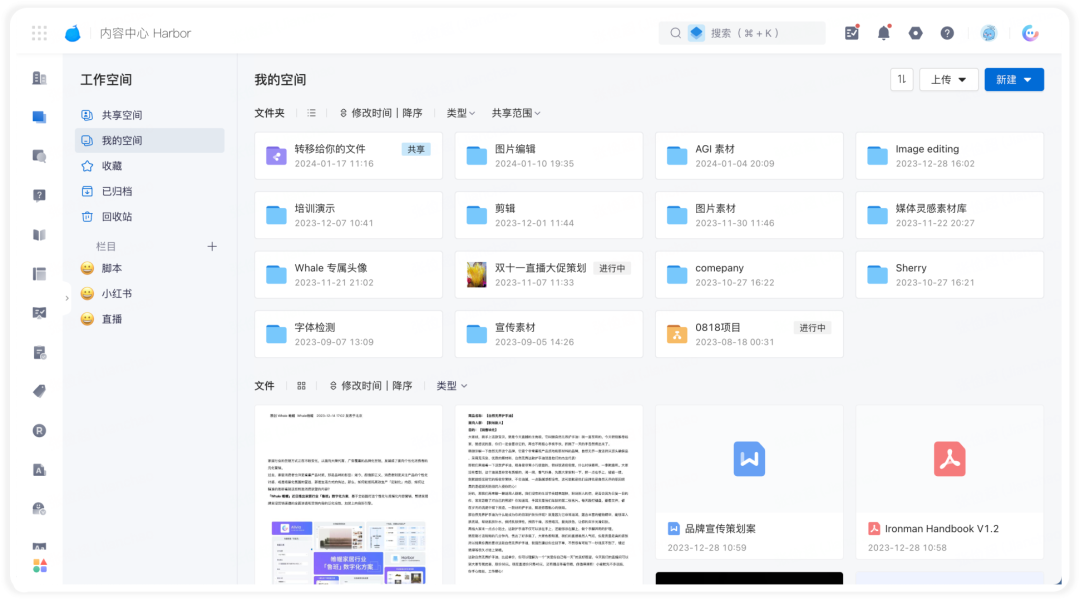The height and width of the screenshot is (600, 1080).
Task: Add a new 栏目 with plus icon
Action: point(212,246)
